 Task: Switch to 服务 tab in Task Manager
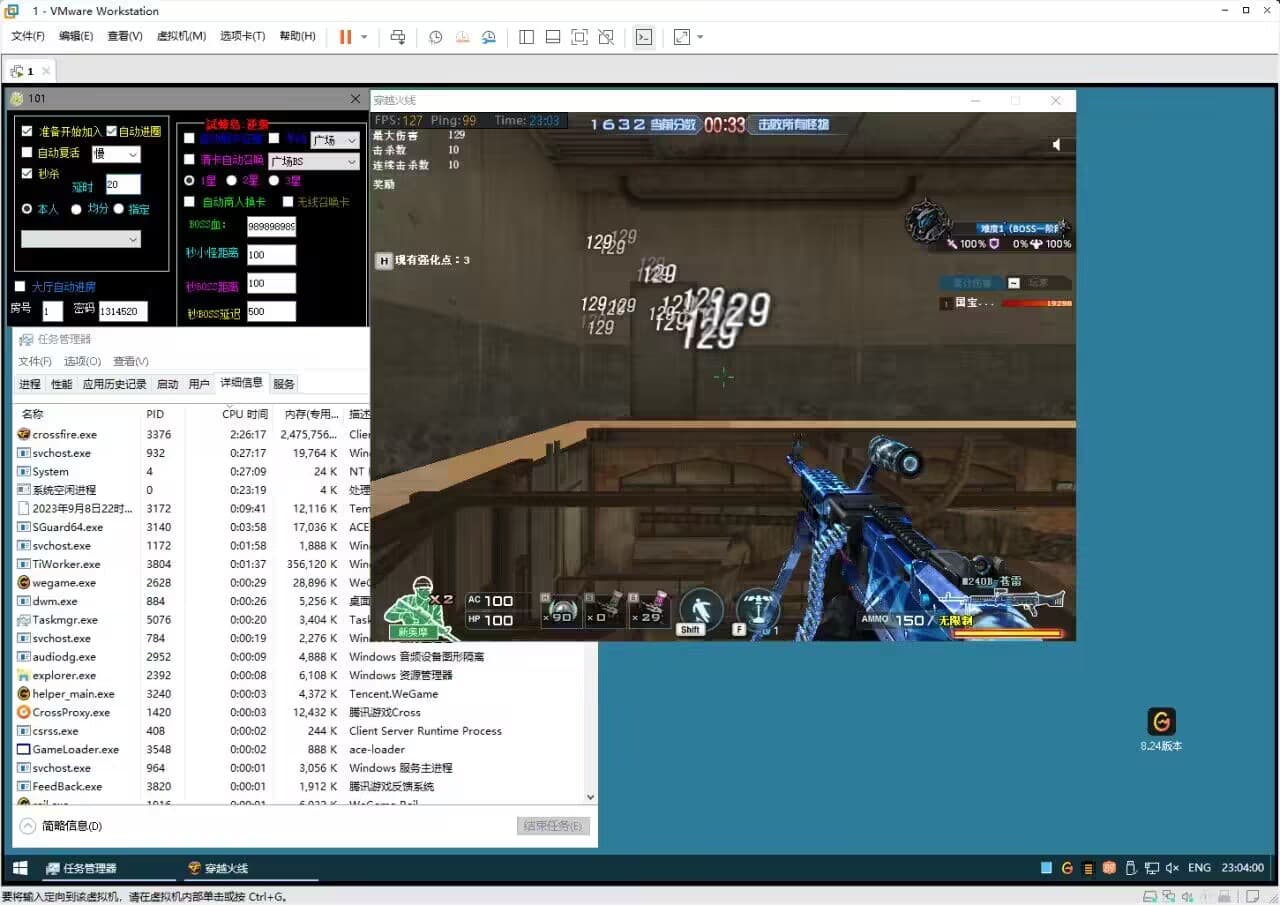tap(284, 384)
